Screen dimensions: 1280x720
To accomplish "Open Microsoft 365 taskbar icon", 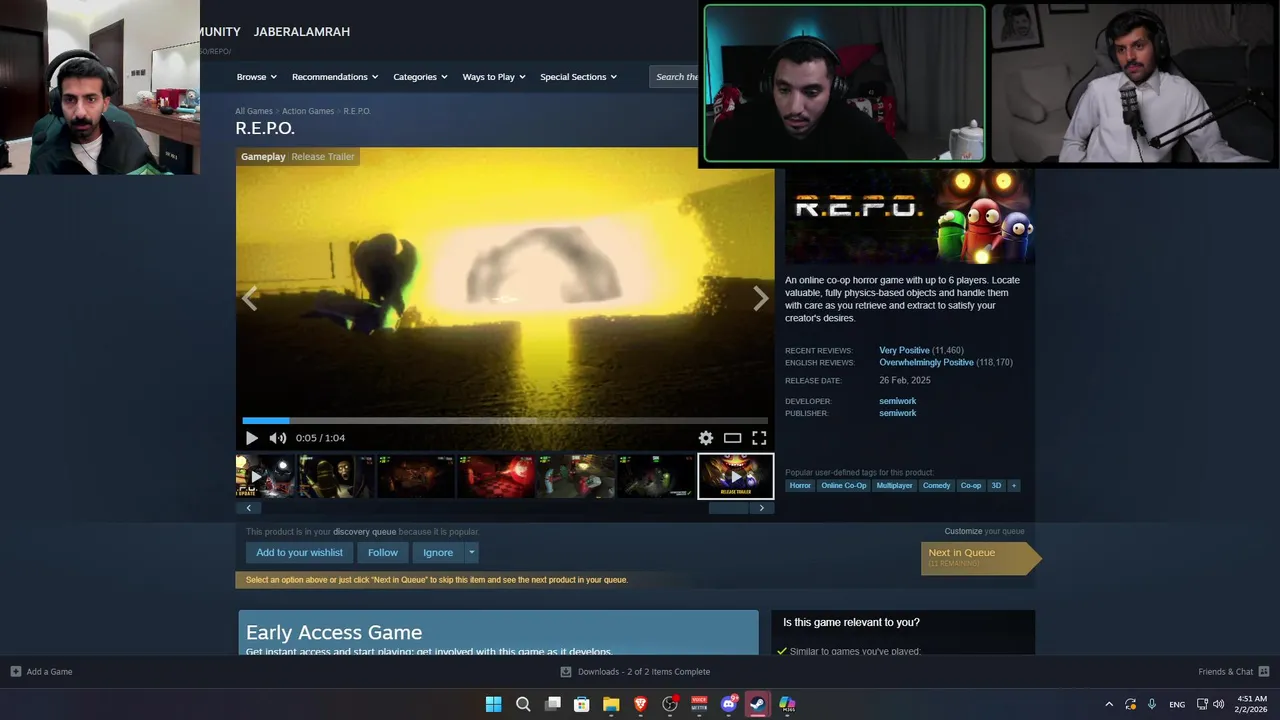I will coord(787,704).
